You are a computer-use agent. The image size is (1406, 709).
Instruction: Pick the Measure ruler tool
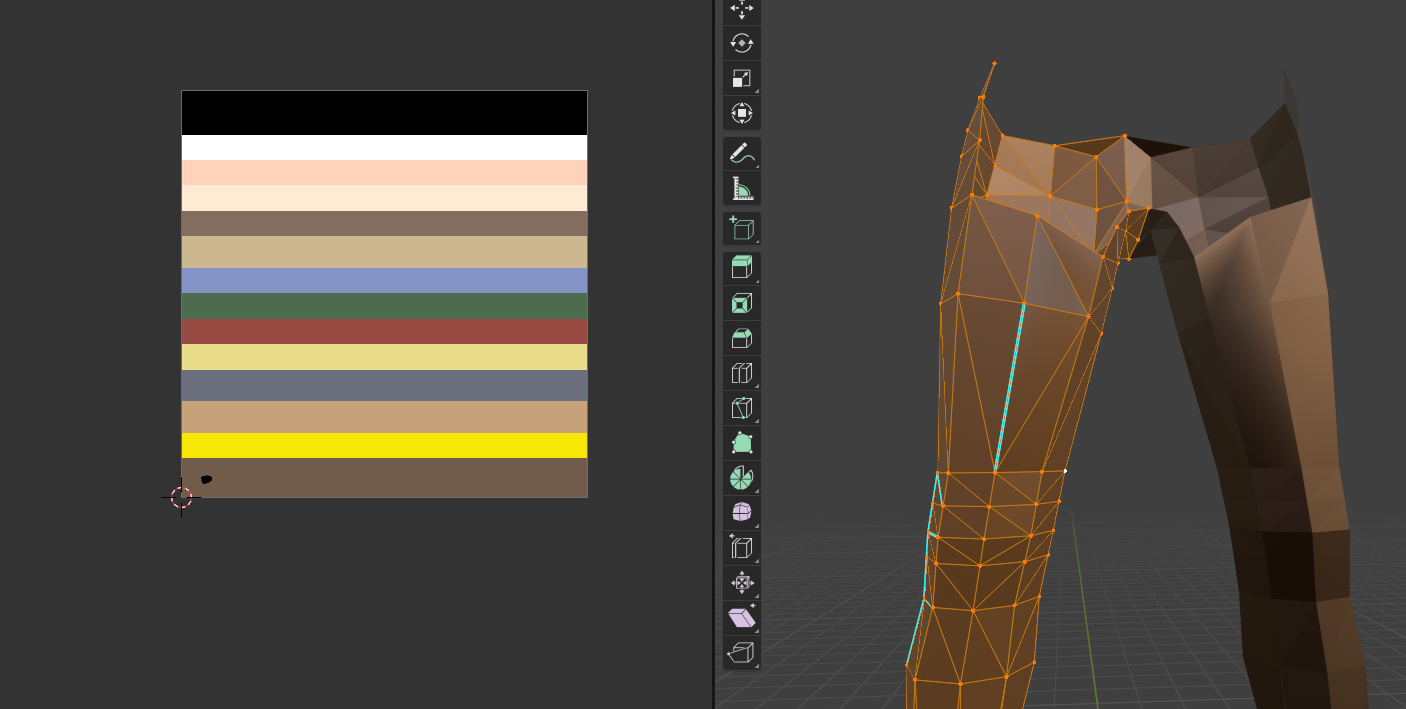click(741, 188)
